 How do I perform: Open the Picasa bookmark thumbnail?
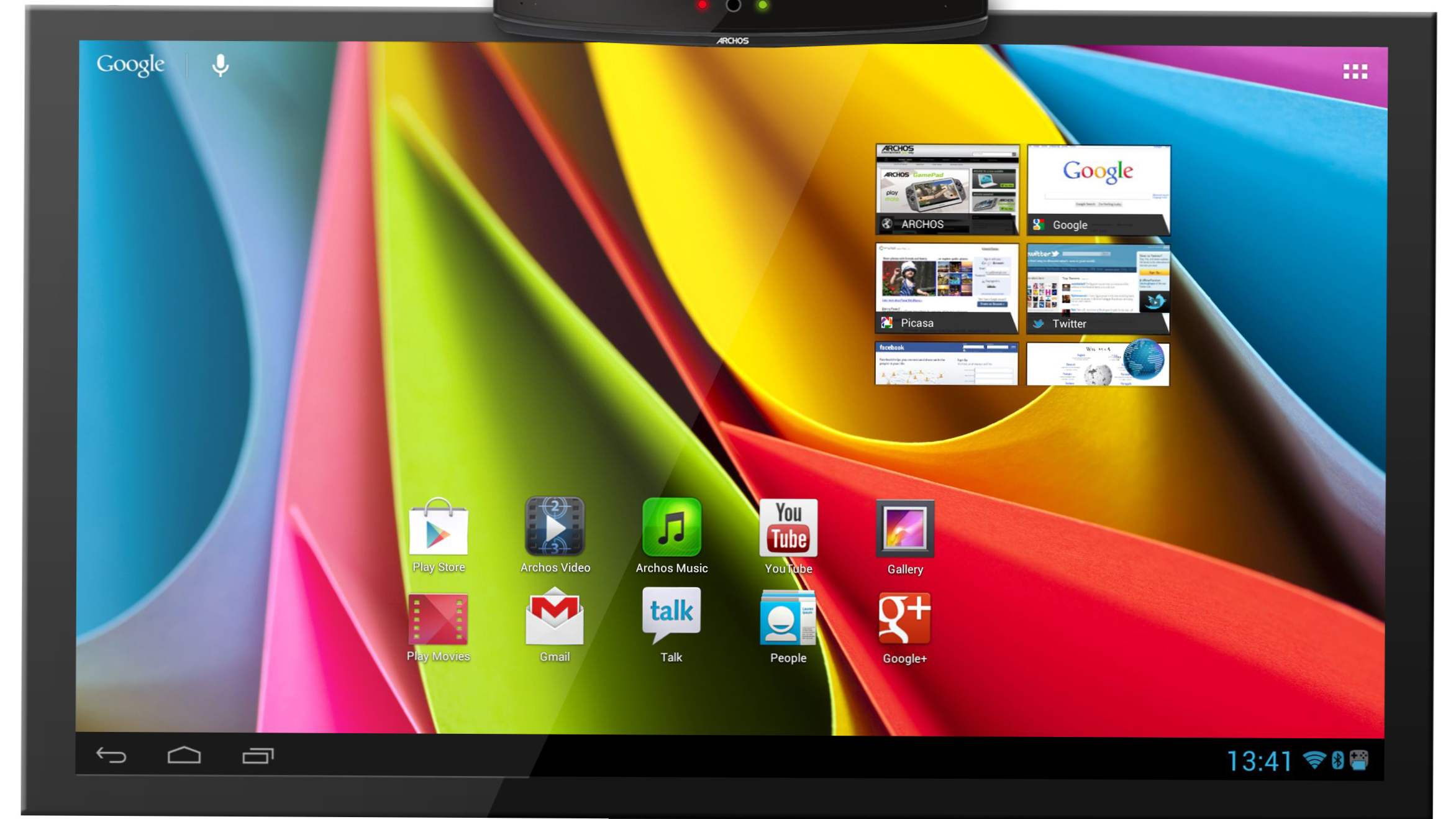pyautogui.click(x=947, y=288)
